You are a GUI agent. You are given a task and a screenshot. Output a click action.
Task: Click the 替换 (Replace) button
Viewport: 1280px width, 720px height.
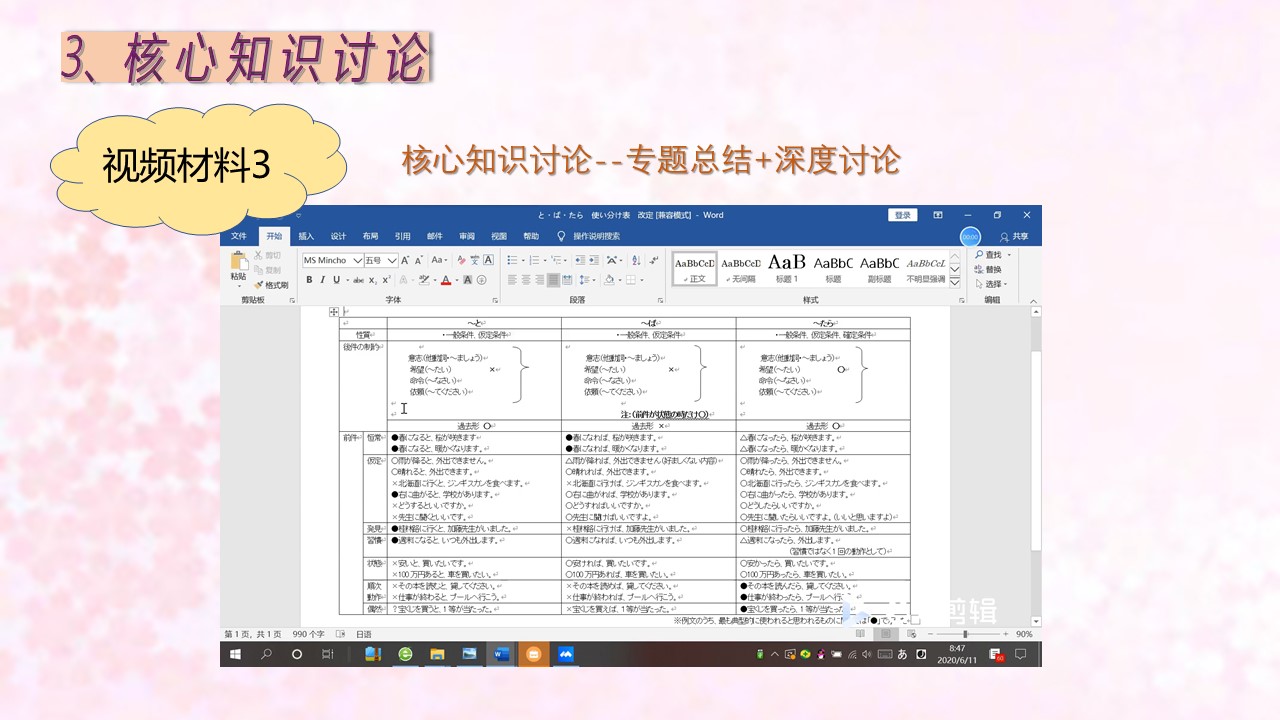click(x=988, y=269)
